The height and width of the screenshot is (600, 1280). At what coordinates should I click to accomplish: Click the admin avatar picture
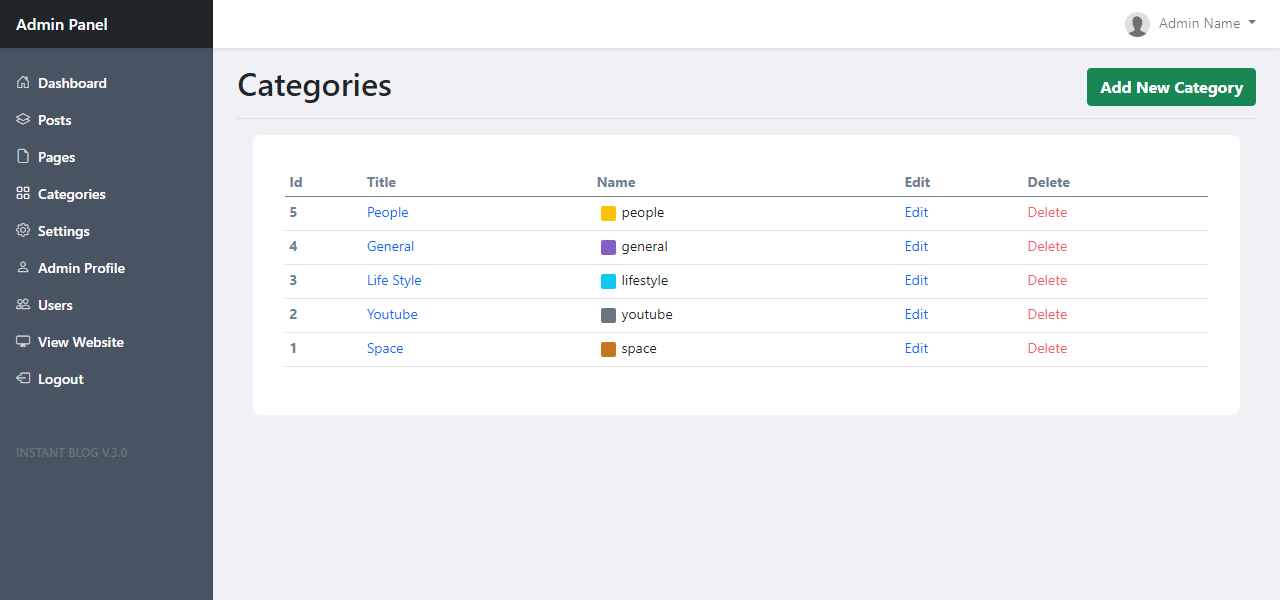(1137, 24)
